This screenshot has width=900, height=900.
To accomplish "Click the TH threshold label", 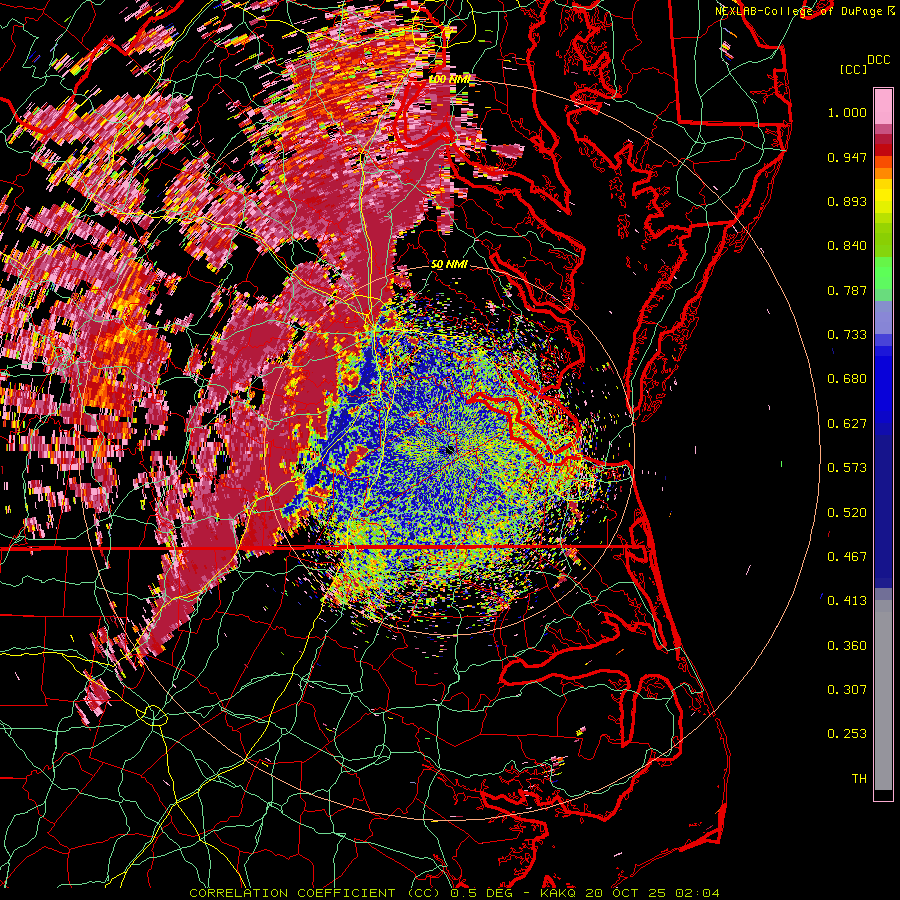I will [859, 779].
